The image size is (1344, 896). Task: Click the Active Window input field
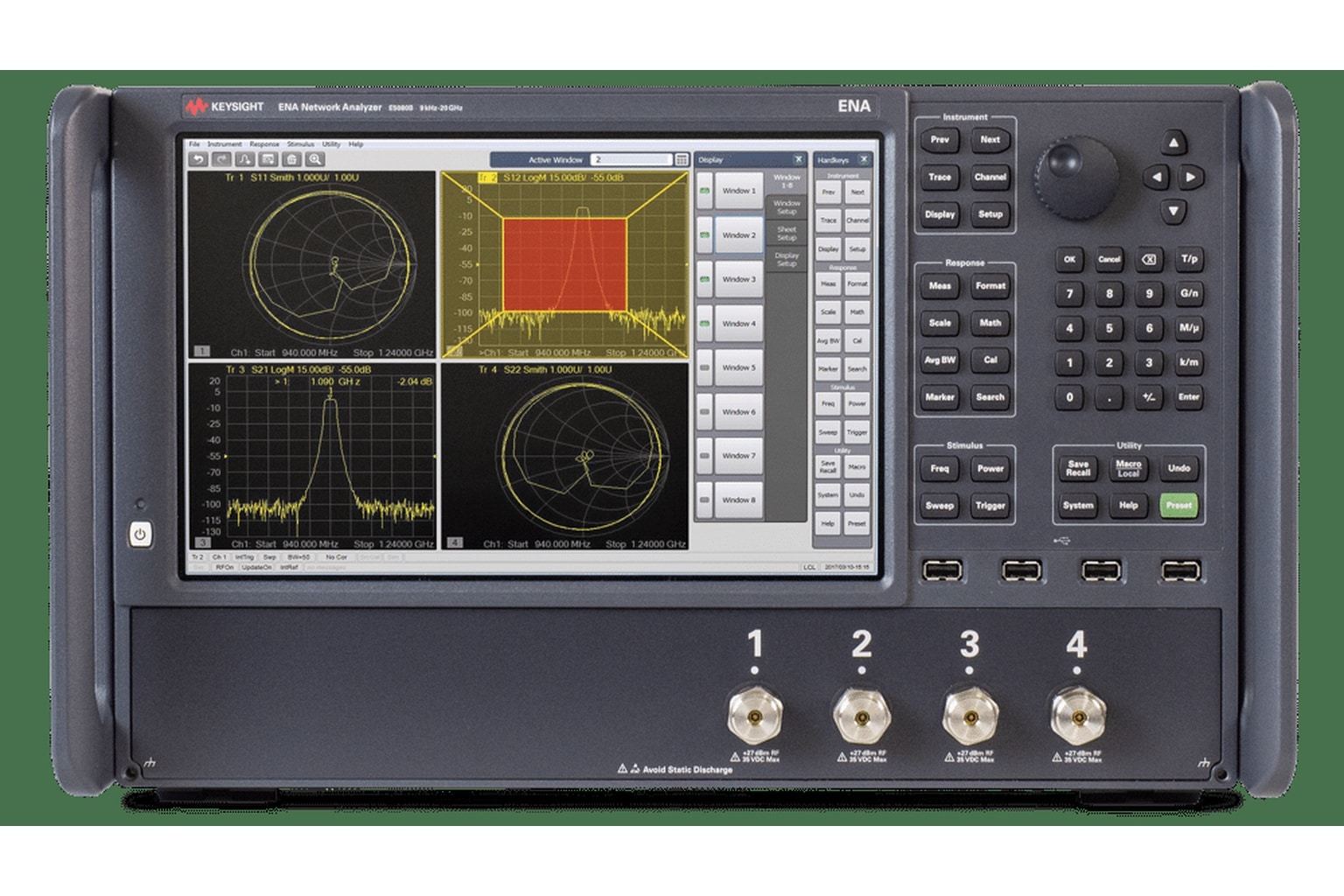click(632, 159)
